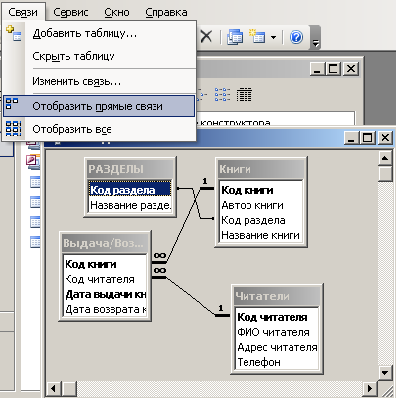Open the Справка menu
Image resolution: width=396 pixels, height=398 pixels.
[166, 12]
